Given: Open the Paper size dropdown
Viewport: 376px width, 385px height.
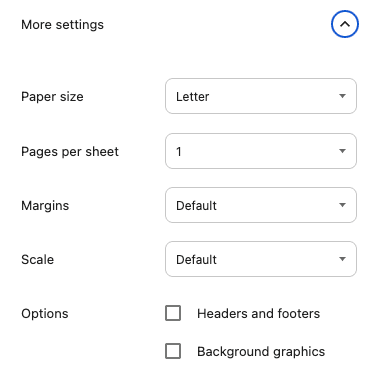Looking at the screenshot, I should point(261,96).
